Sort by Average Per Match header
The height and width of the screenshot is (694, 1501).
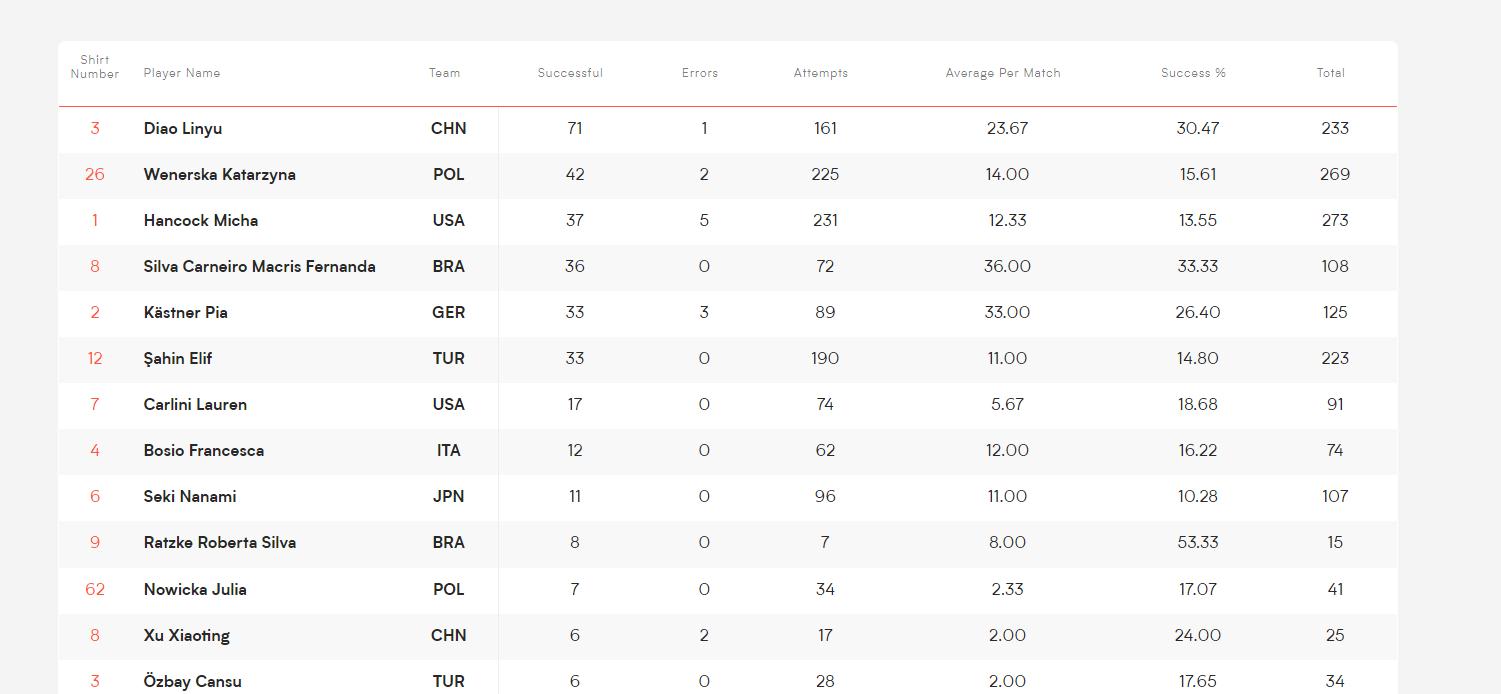pos(1003,73)
